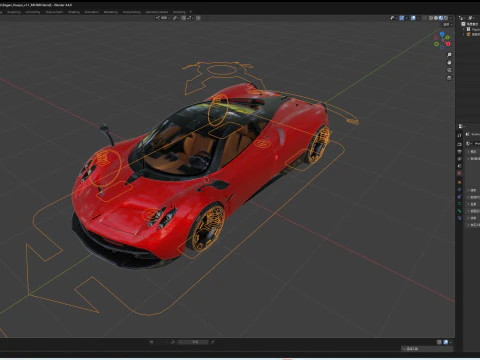Open the Bone Constraints properties tab
This screenshot has width=480, height=360.
(459, 218)
